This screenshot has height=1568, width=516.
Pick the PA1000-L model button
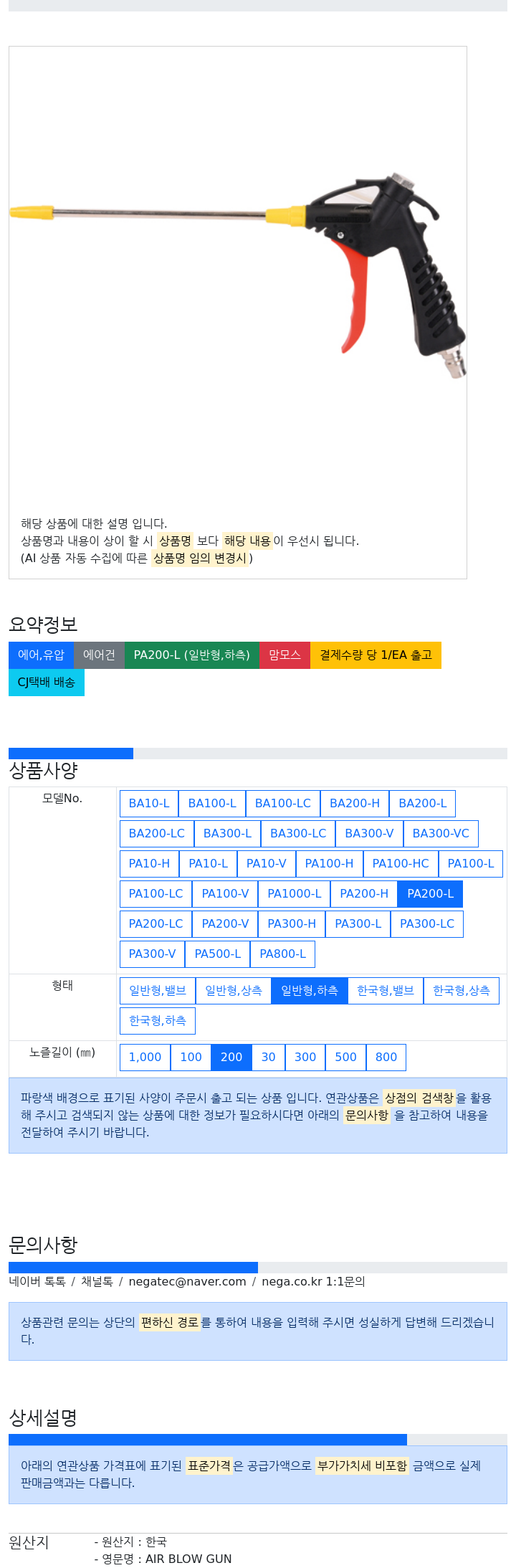[x=295, y=894]
